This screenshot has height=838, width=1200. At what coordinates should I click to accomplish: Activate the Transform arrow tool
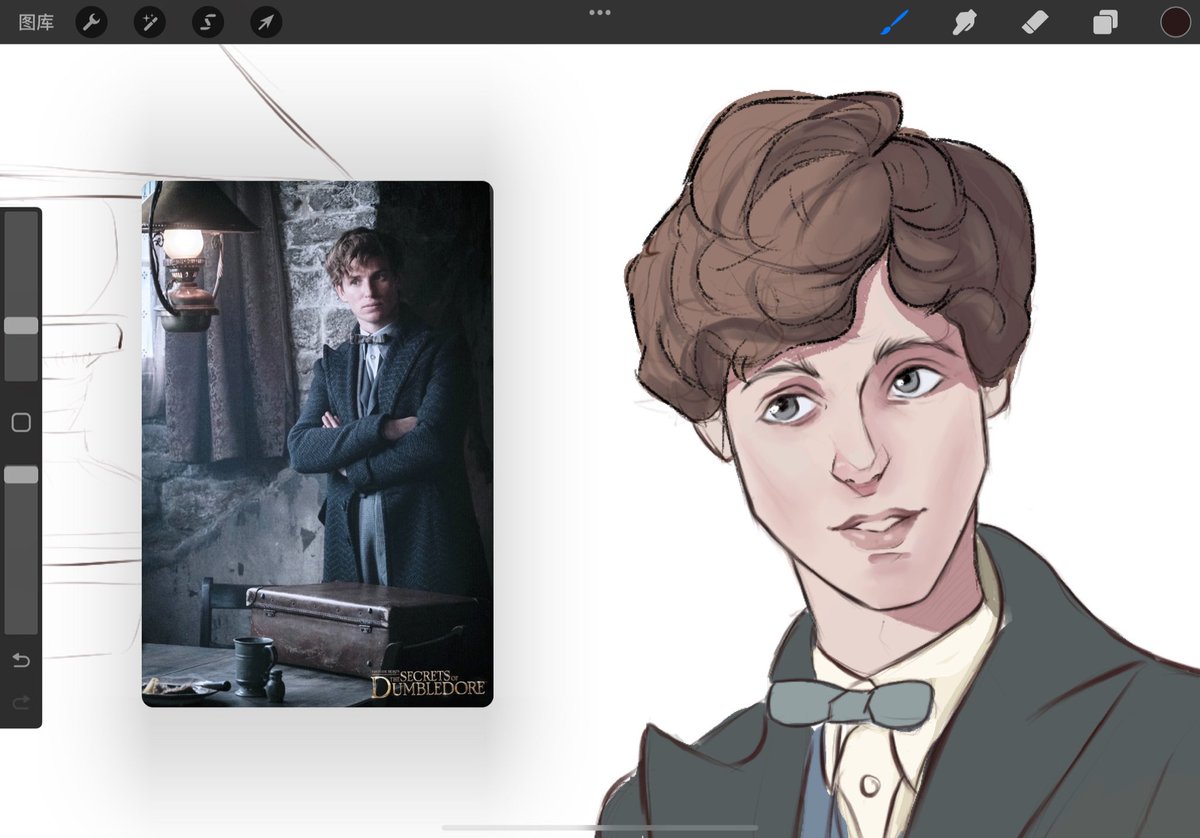tap(266, 22)
